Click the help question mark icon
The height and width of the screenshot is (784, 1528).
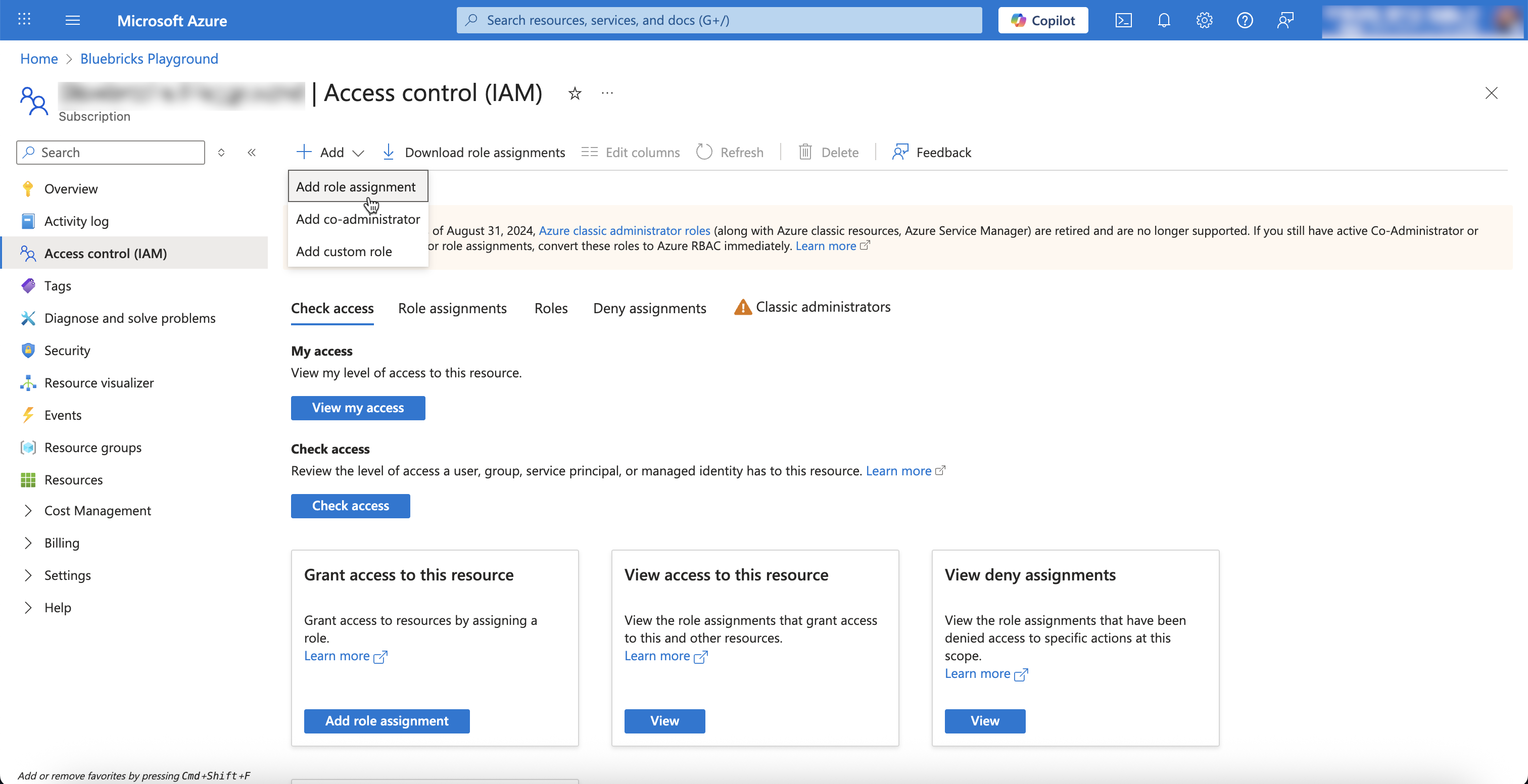(x=1245, y=20)
